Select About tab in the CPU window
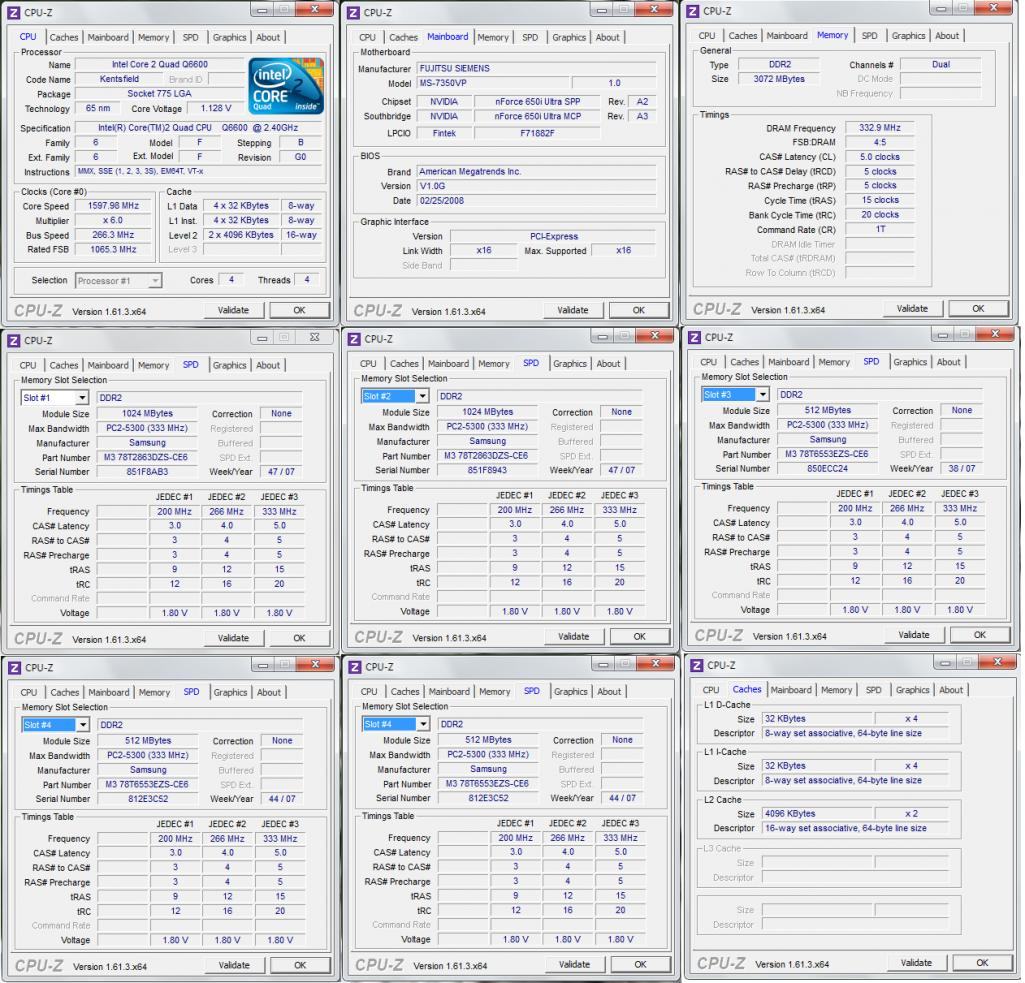This screenshot has width=1025, height=983. pos(267,37)
